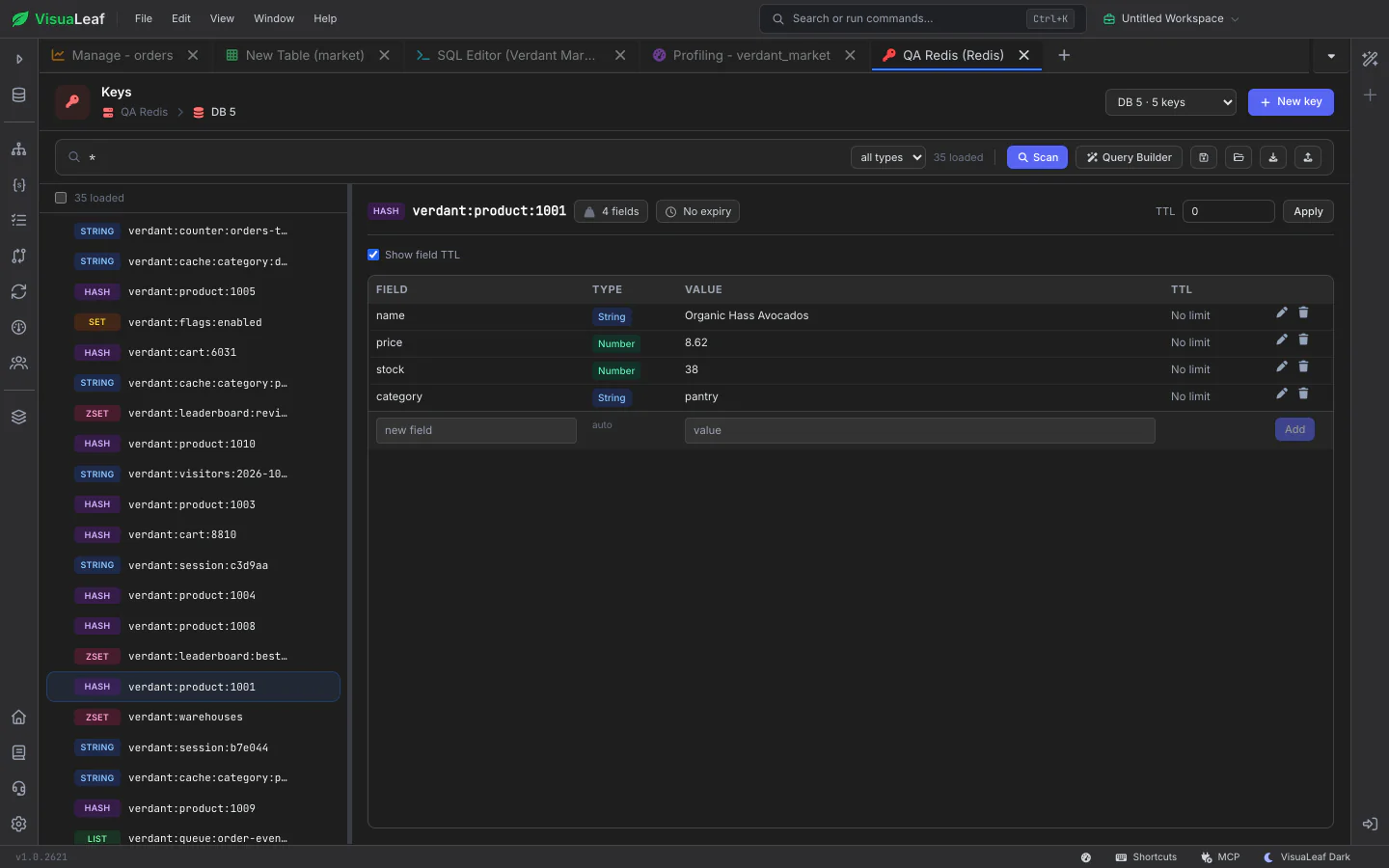
Task: Edit the price field with pencil icon
Action: 1282,339
